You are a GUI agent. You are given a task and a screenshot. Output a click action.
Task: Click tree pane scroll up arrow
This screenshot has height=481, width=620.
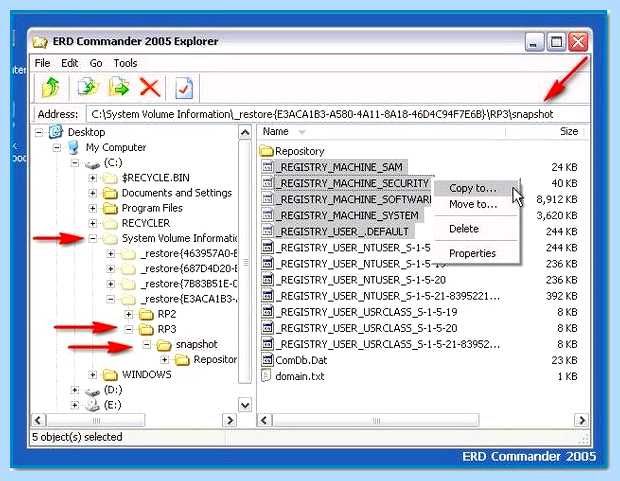click(245, 132)
